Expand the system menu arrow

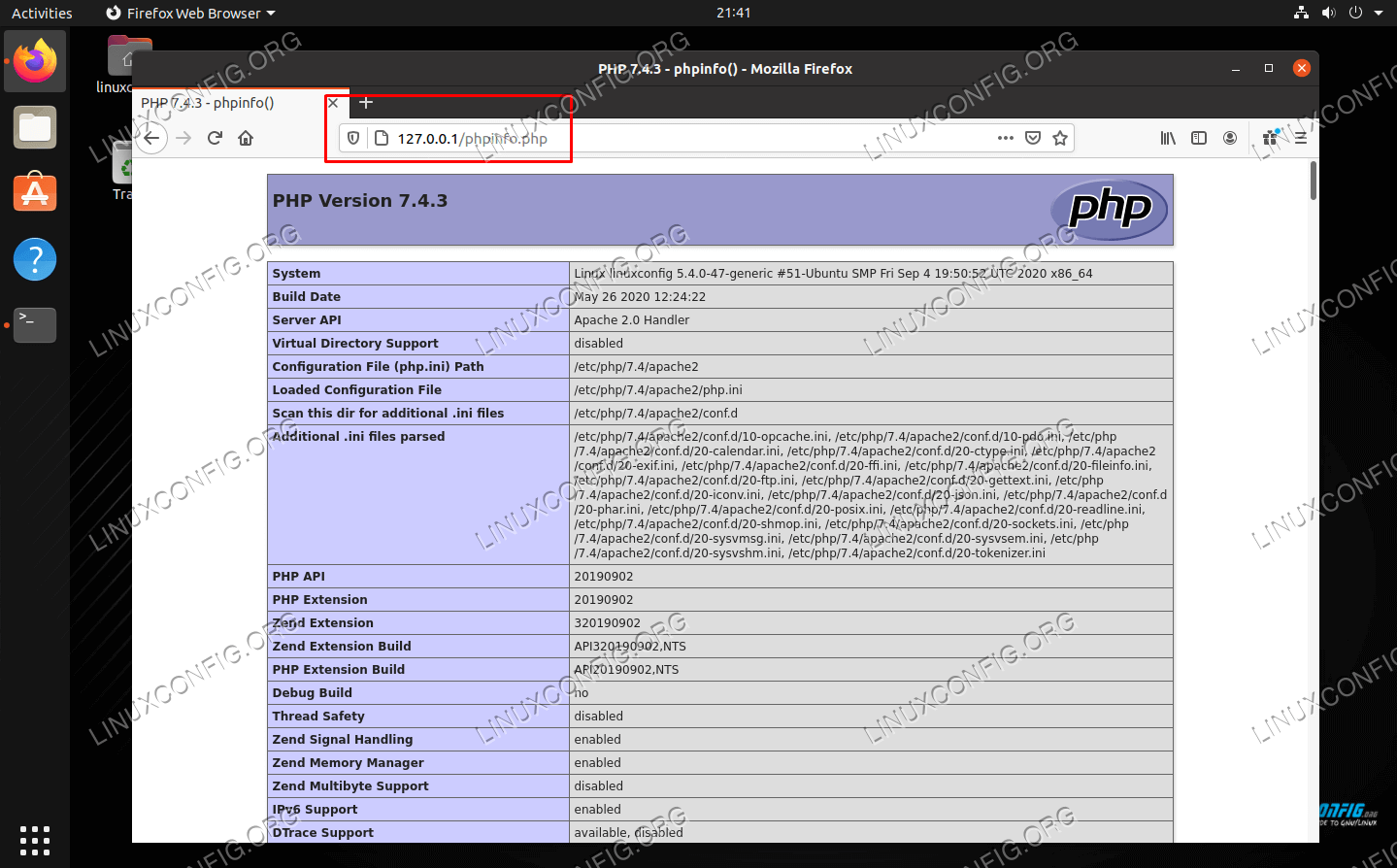click(1378, 13)
